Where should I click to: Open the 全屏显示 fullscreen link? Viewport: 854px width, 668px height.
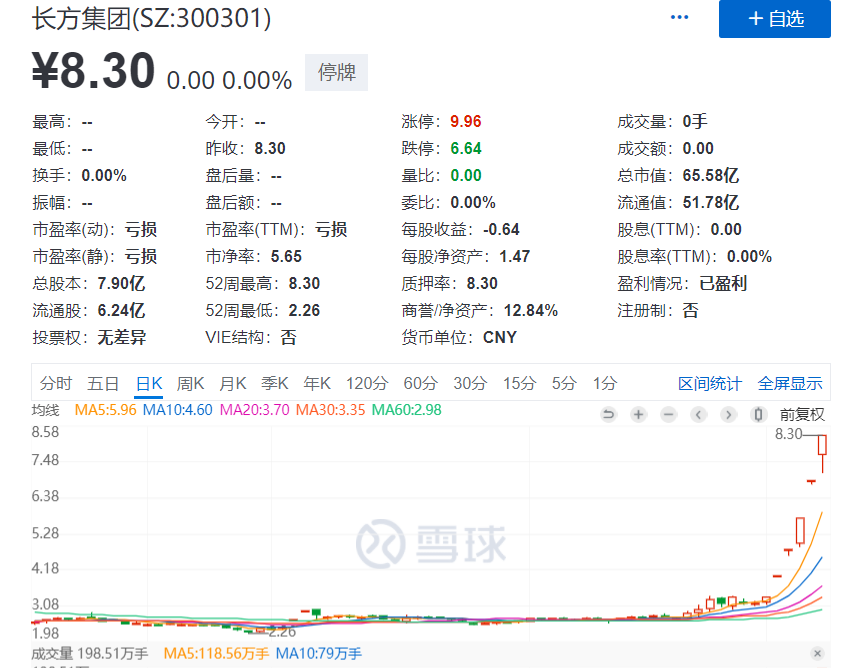[790, 384]
